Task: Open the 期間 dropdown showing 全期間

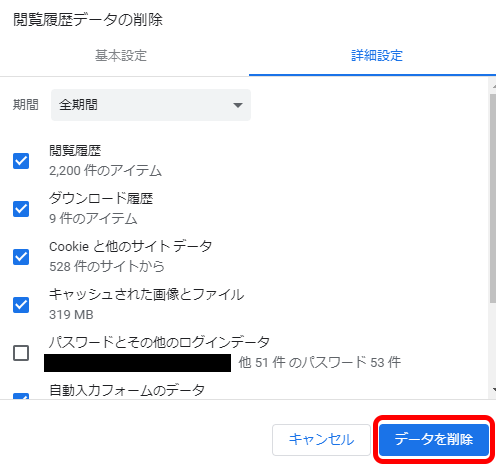Action: click(151, 105)
